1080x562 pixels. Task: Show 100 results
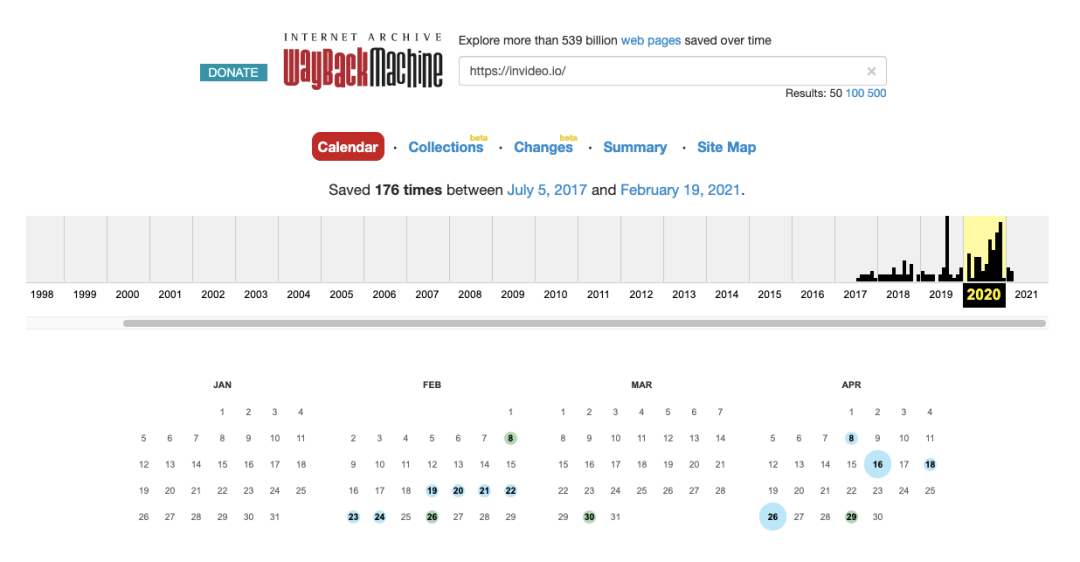point(854,93)
